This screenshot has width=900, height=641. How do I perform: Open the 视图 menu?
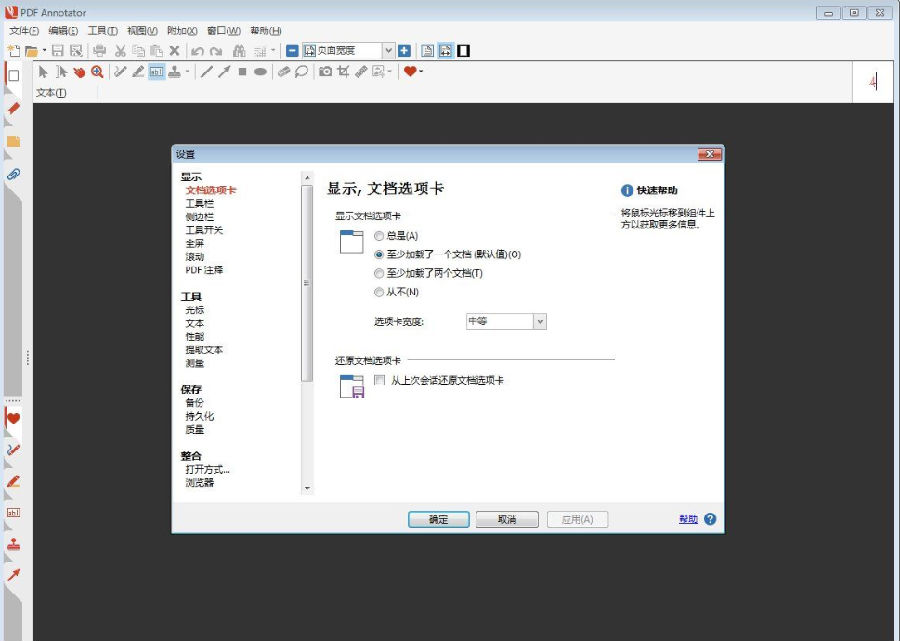click(140, 30)
